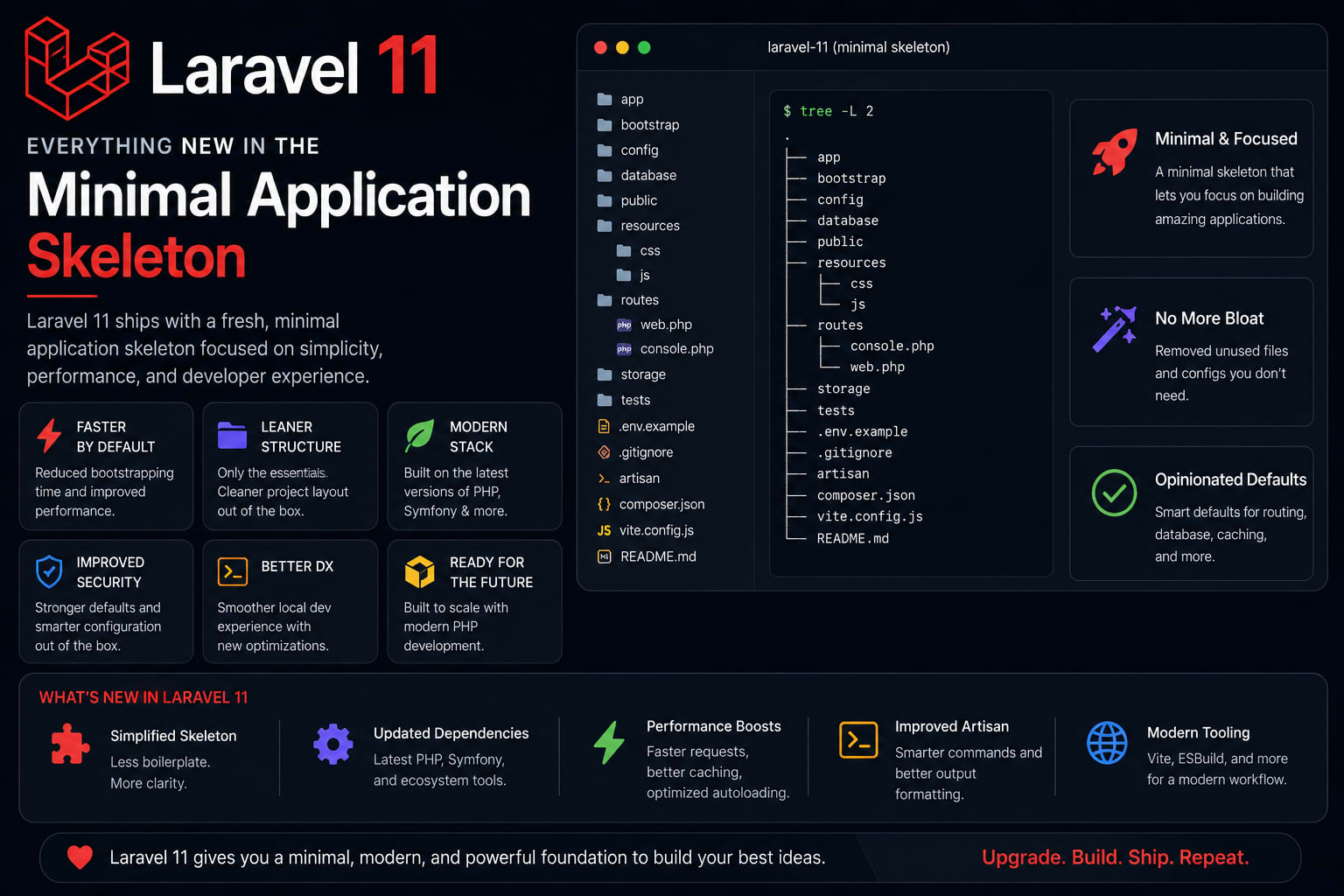Image resolution: width=1344 pixels, height=896 pixels.
Task: Click the rocket Minimal & Focused icon
Action: (1115, 152)
